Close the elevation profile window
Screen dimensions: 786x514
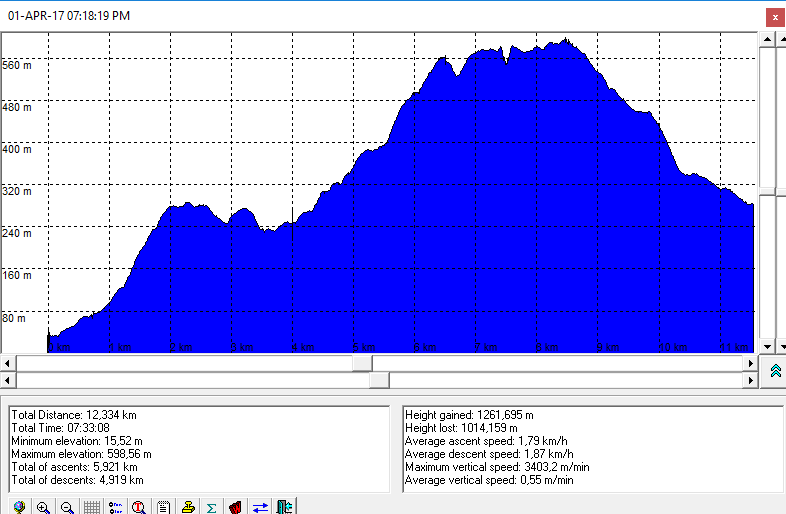tap(774, 16)
